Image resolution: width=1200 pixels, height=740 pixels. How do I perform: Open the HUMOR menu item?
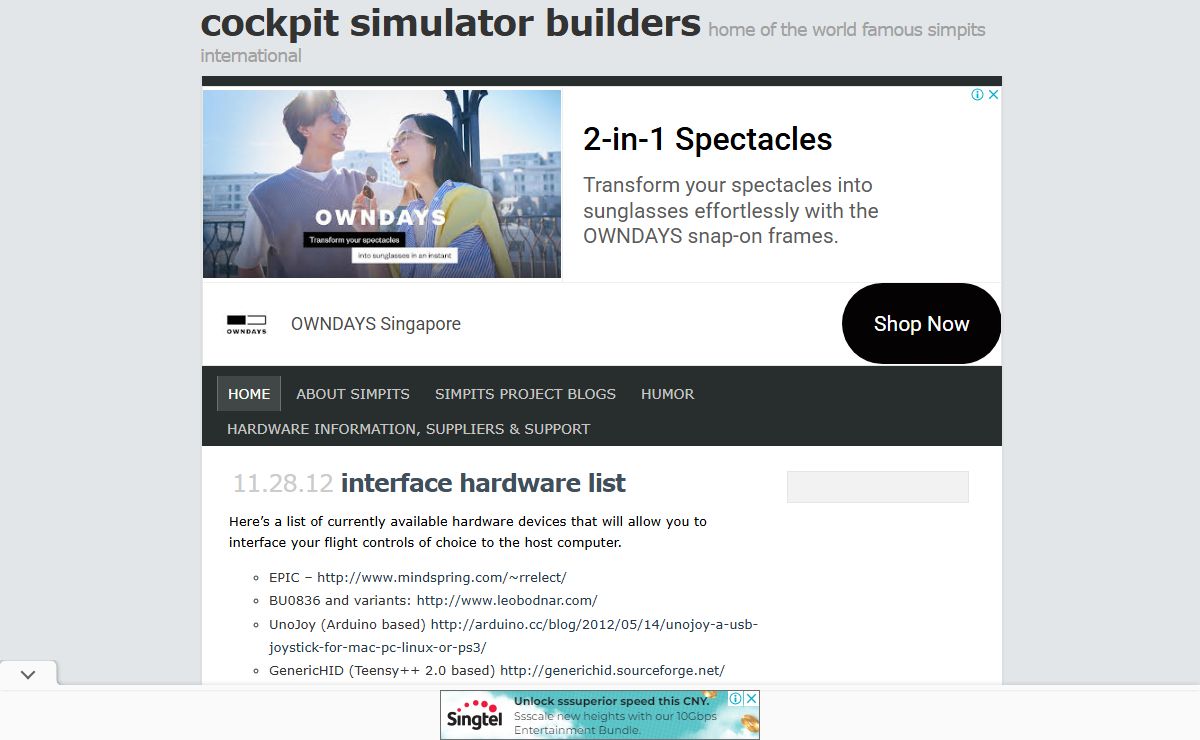(667, 394)
